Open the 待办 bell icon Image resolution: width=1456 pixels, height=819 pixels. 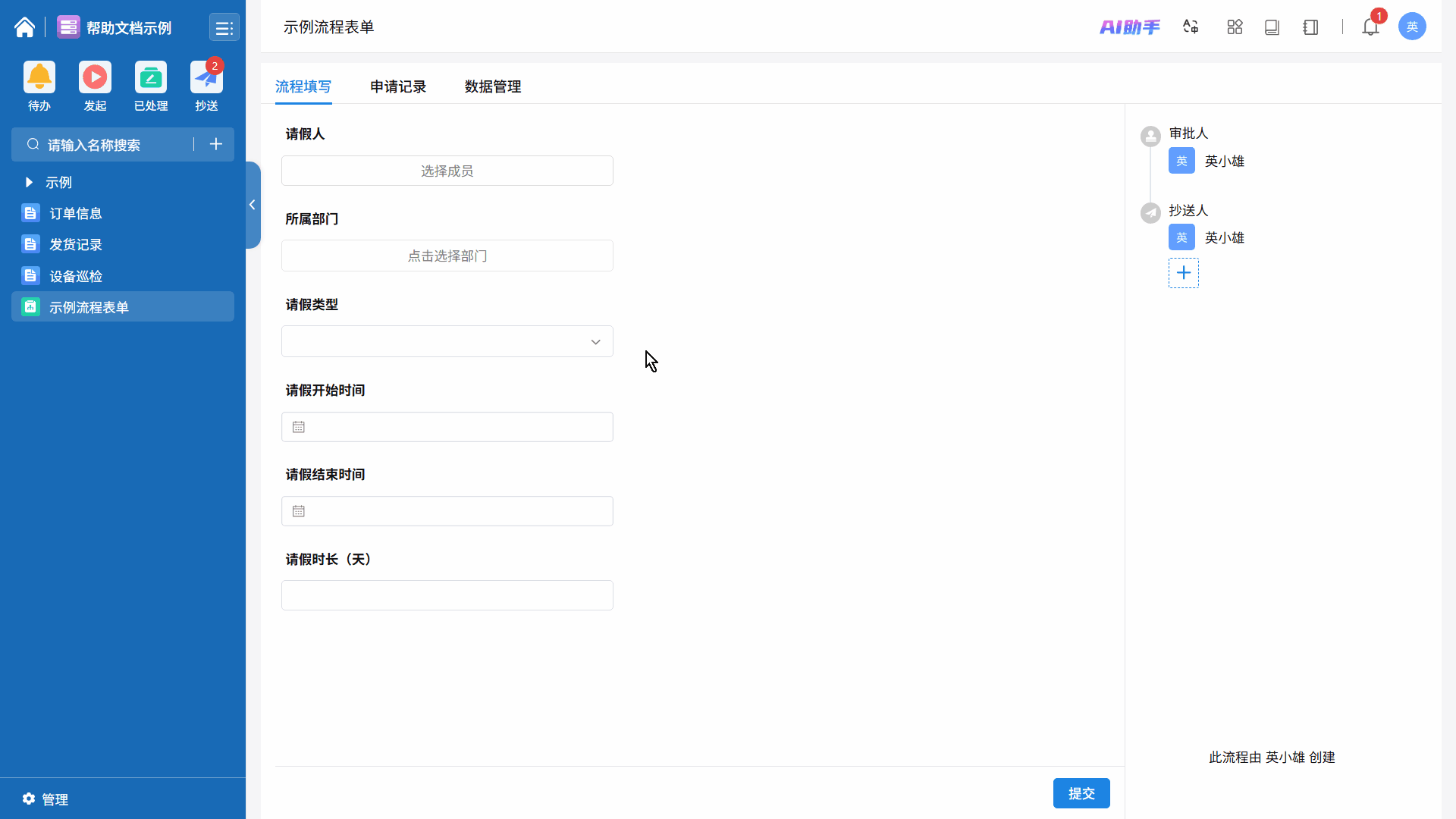point(39,77)
